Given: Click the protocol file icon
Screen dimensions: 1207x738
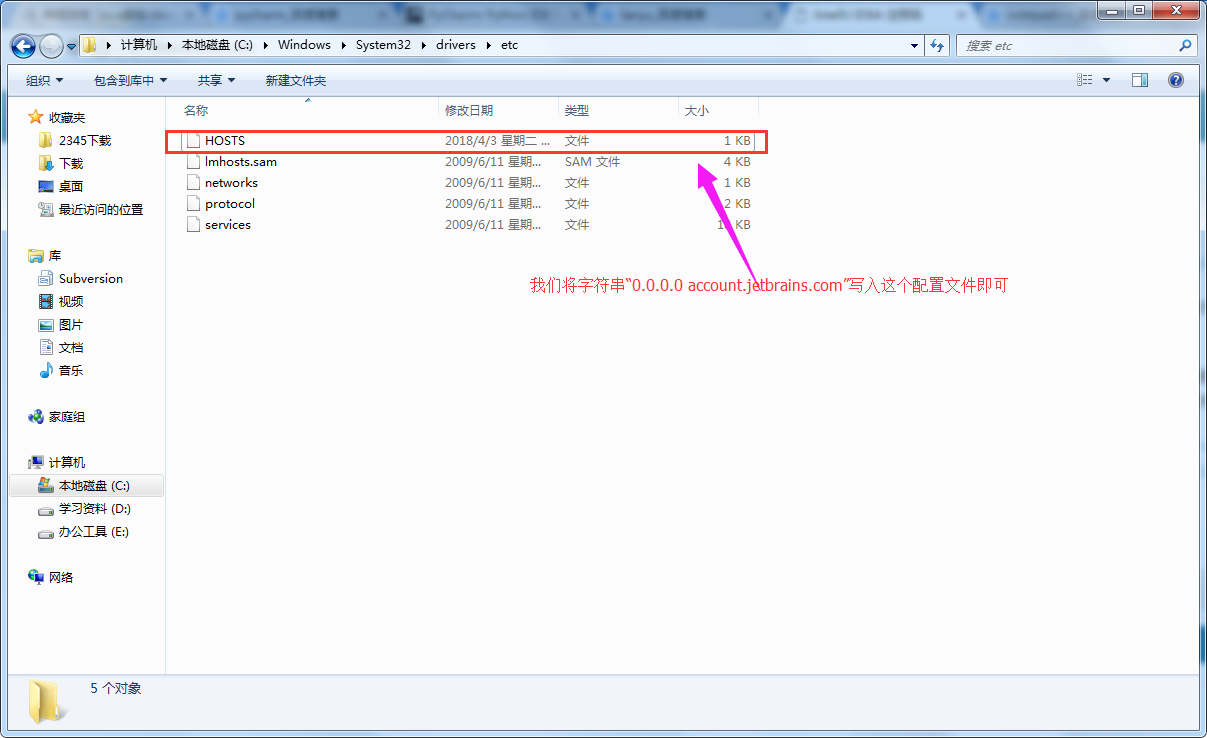Looking at the screenshot, I should [x=193, y=204].
